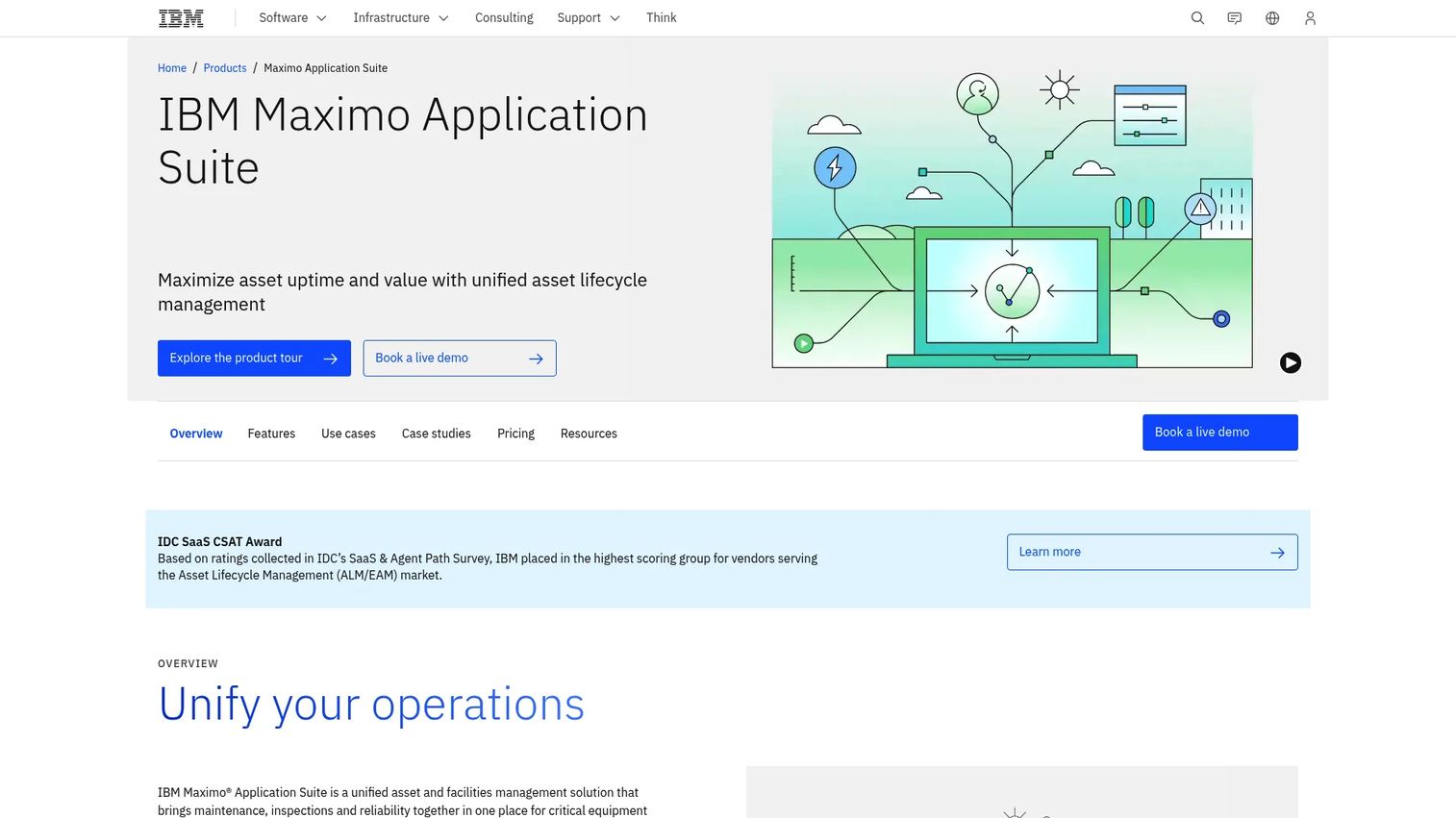Click Learn more in the award banner

pyautogui.click(x=1152, y=552)
